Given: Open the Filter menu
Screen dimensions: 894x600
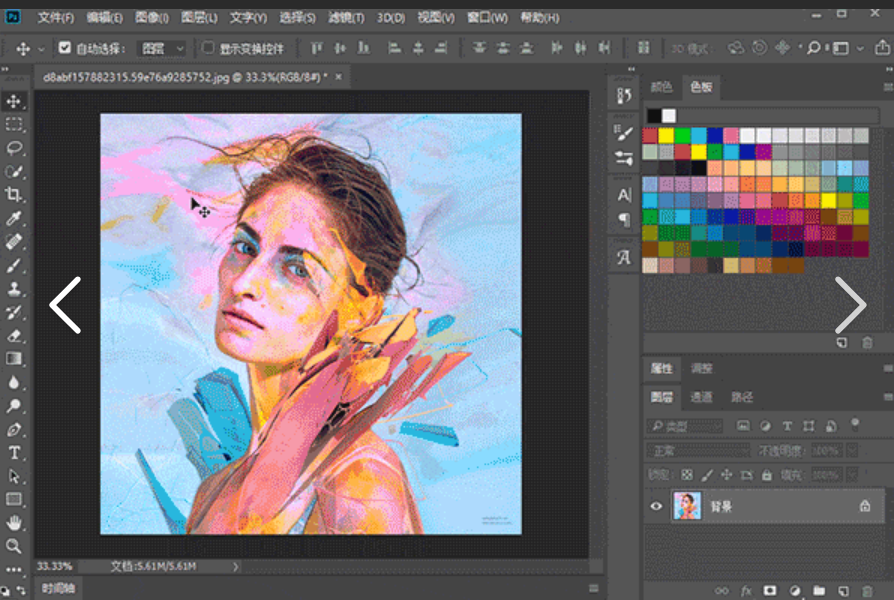Looking at the screenshot, I should pos(346,18).
